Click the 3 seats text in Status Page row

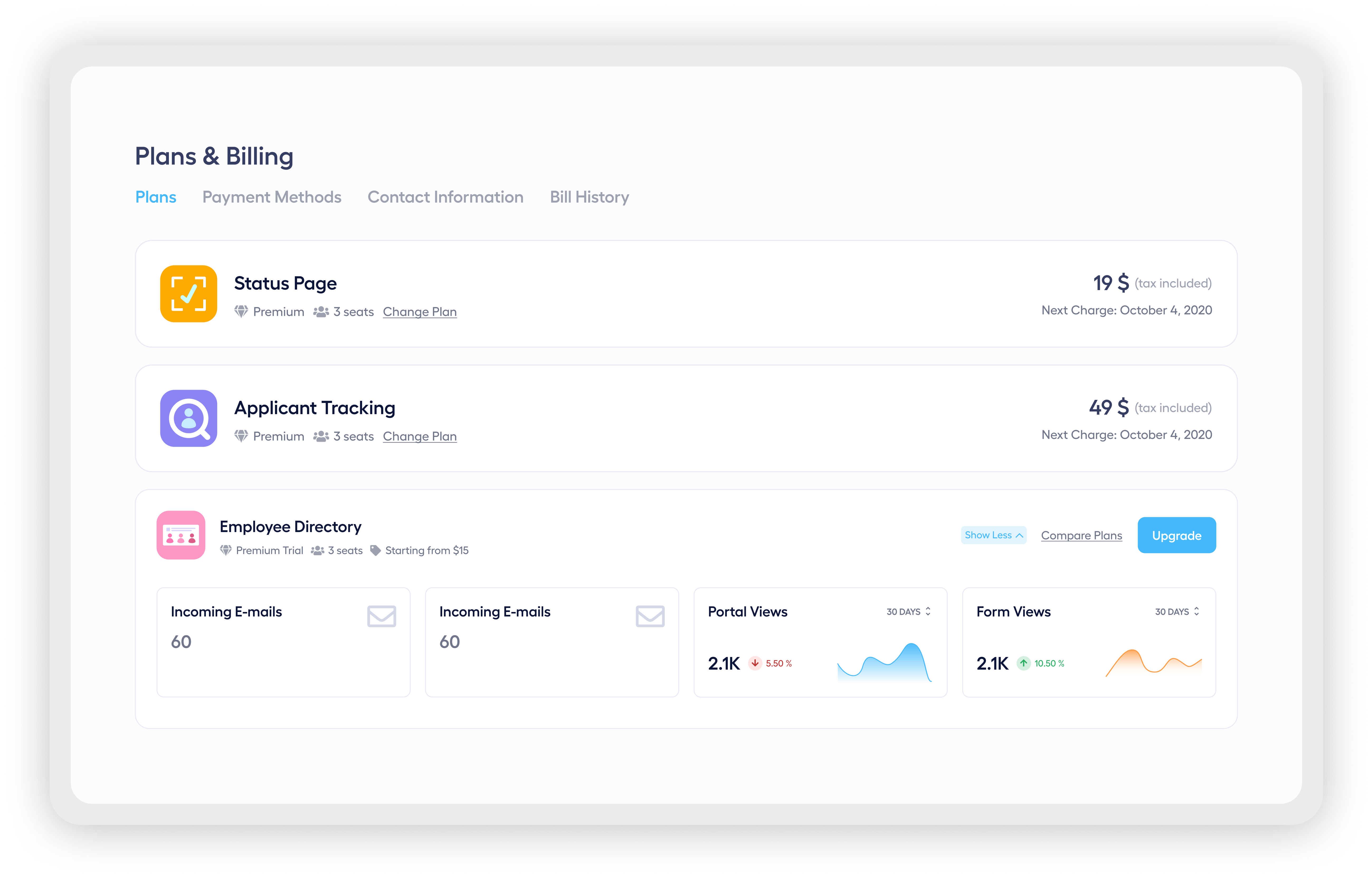coord(353,312)
